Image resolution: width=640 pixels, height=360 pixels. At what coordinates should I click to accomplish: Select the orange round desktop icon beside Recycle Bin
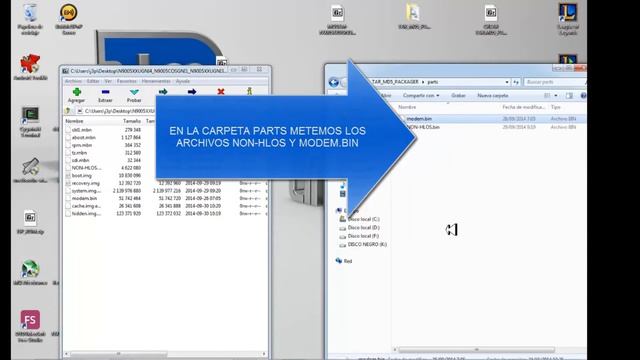click(69, 13)
